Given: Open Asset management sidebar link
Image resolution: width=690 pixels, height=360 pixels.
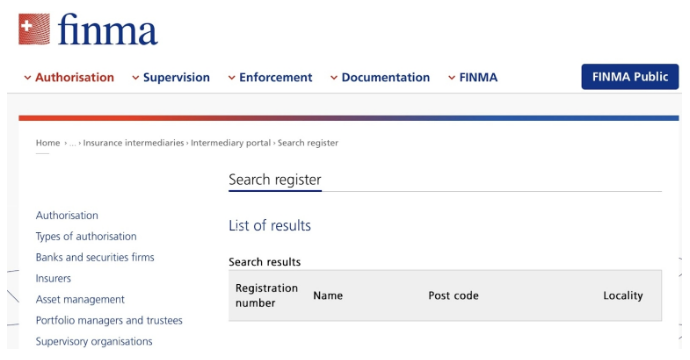Looking at the screenshot, I should (x=80, y=299).
